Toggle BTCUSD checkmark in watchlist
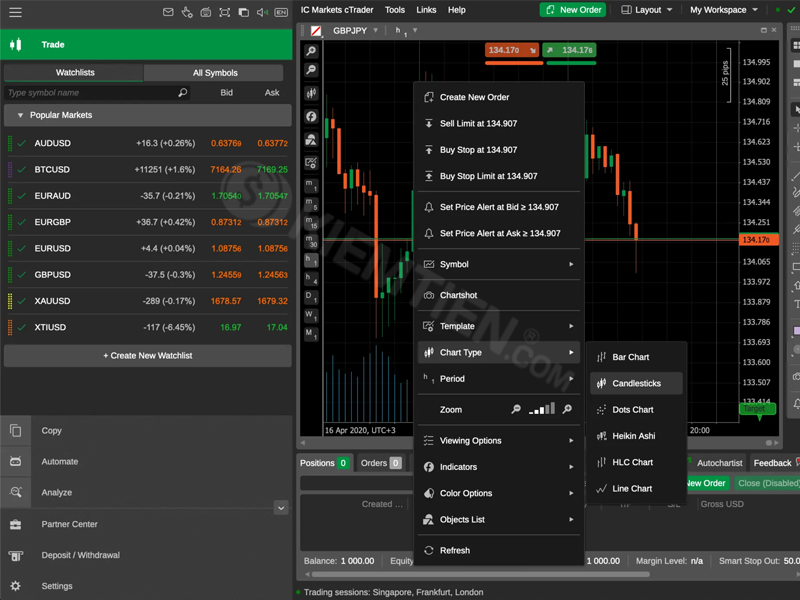Image resolution: width=800 pixels, height=600 pixels. tap(21, 169)
